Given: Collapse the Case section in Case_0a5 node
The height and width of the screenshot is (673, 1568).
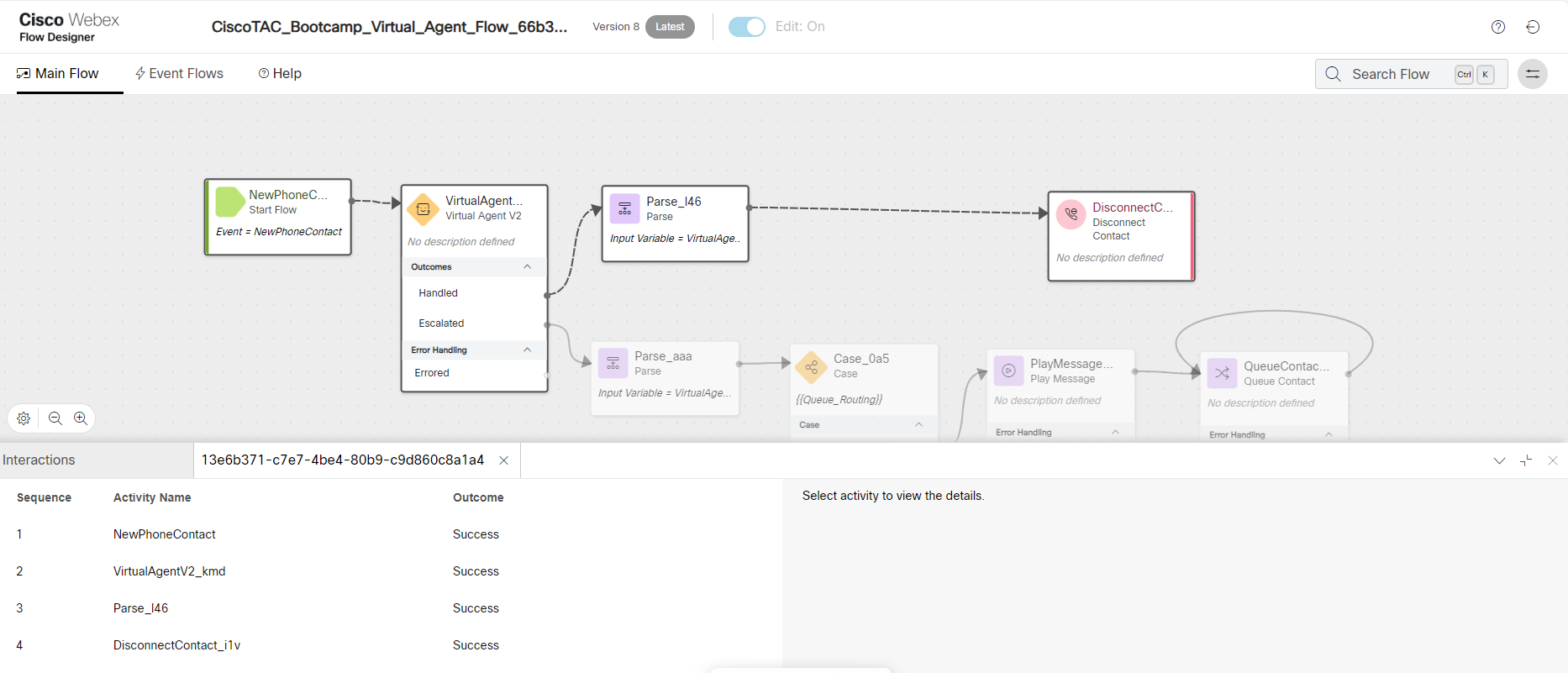Looking at the screenshot, I should [918, 425].
